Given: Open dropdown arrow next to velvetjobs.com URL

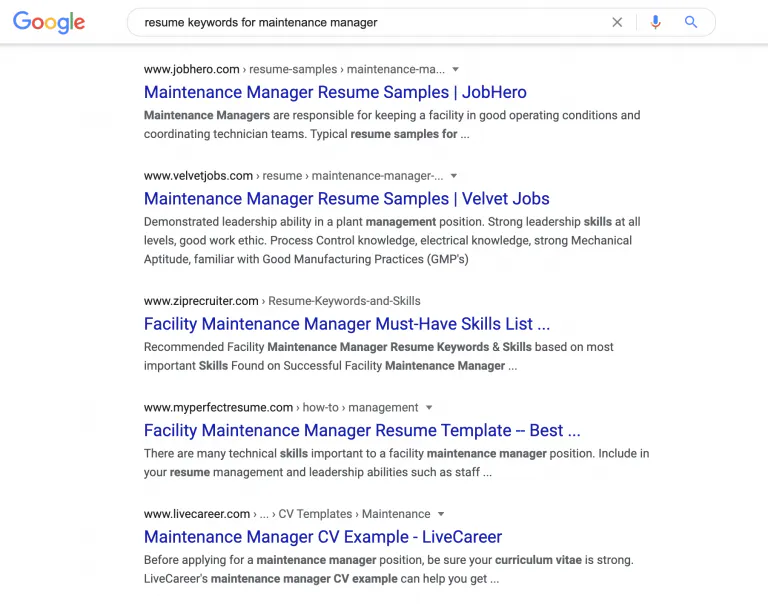Looking at the screenshot, I should point(454,176).
